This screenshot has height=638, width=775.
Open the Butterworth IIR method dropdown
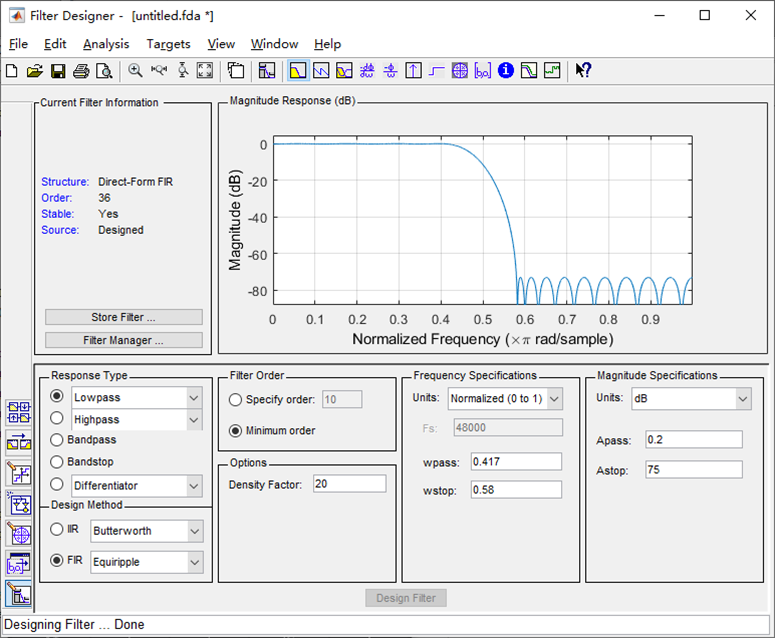coord(195,532)
